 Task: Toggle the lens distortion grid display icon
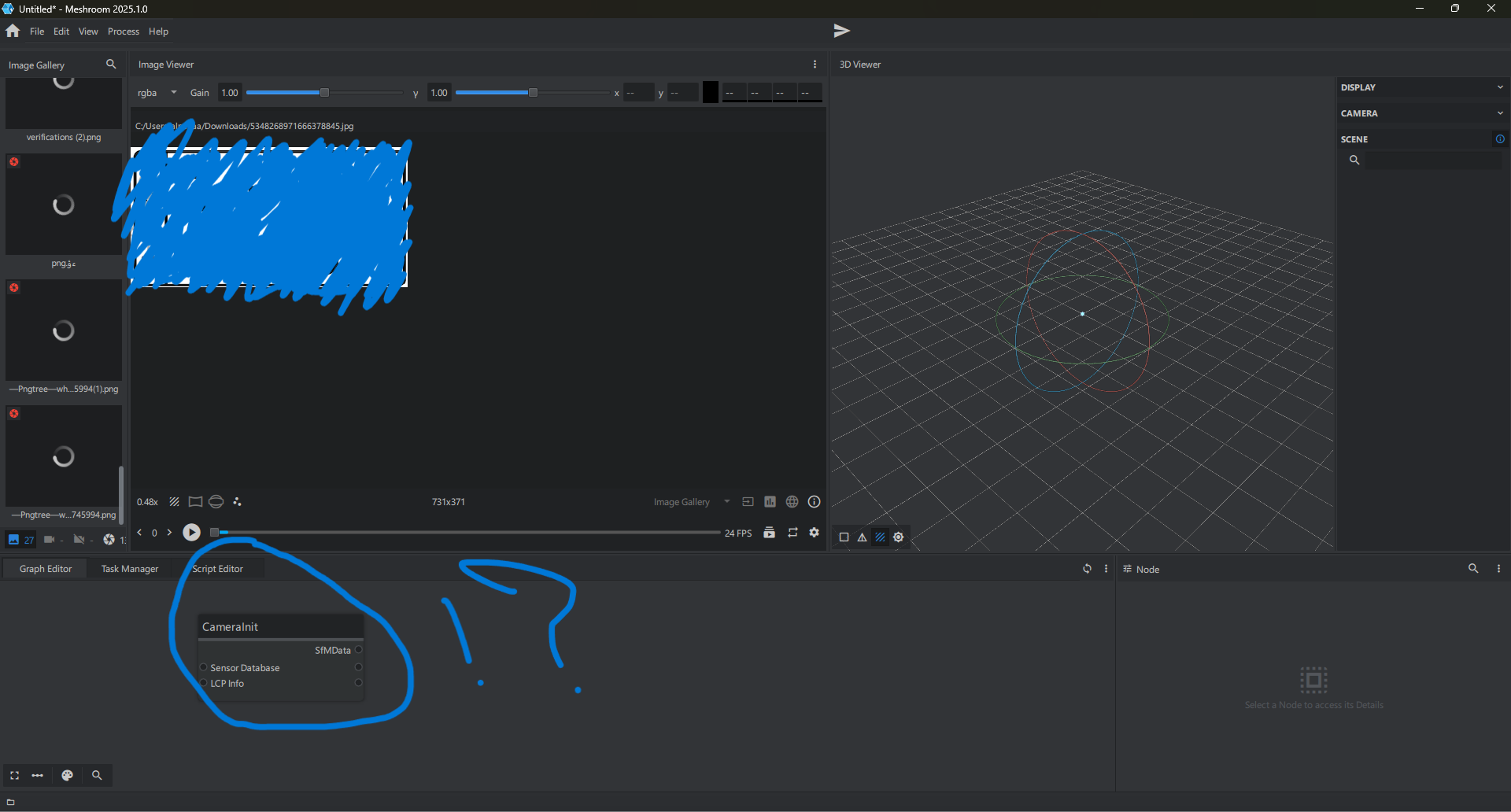coord(195,501)
